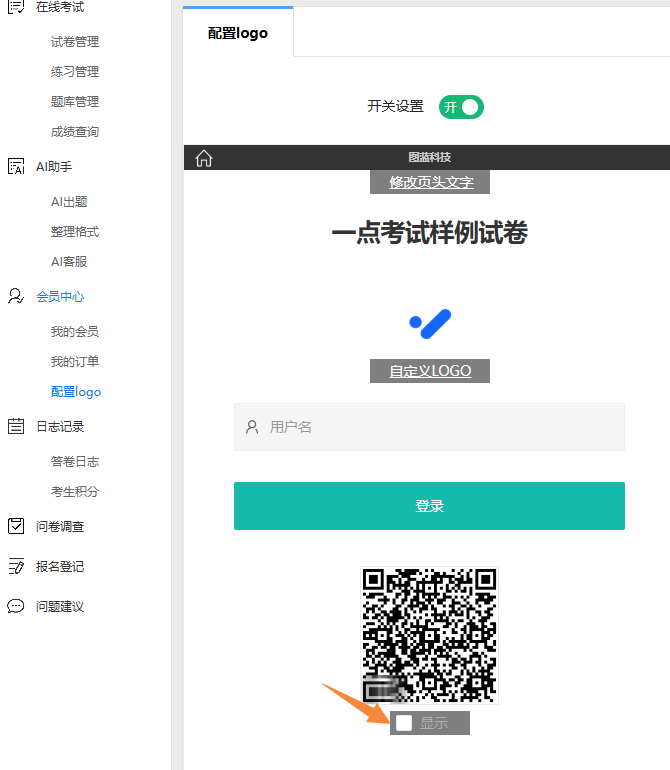Select AI客服 menu item
This screenshot has height=770, width=670.
pyautogui.click(x=69, y=262)
